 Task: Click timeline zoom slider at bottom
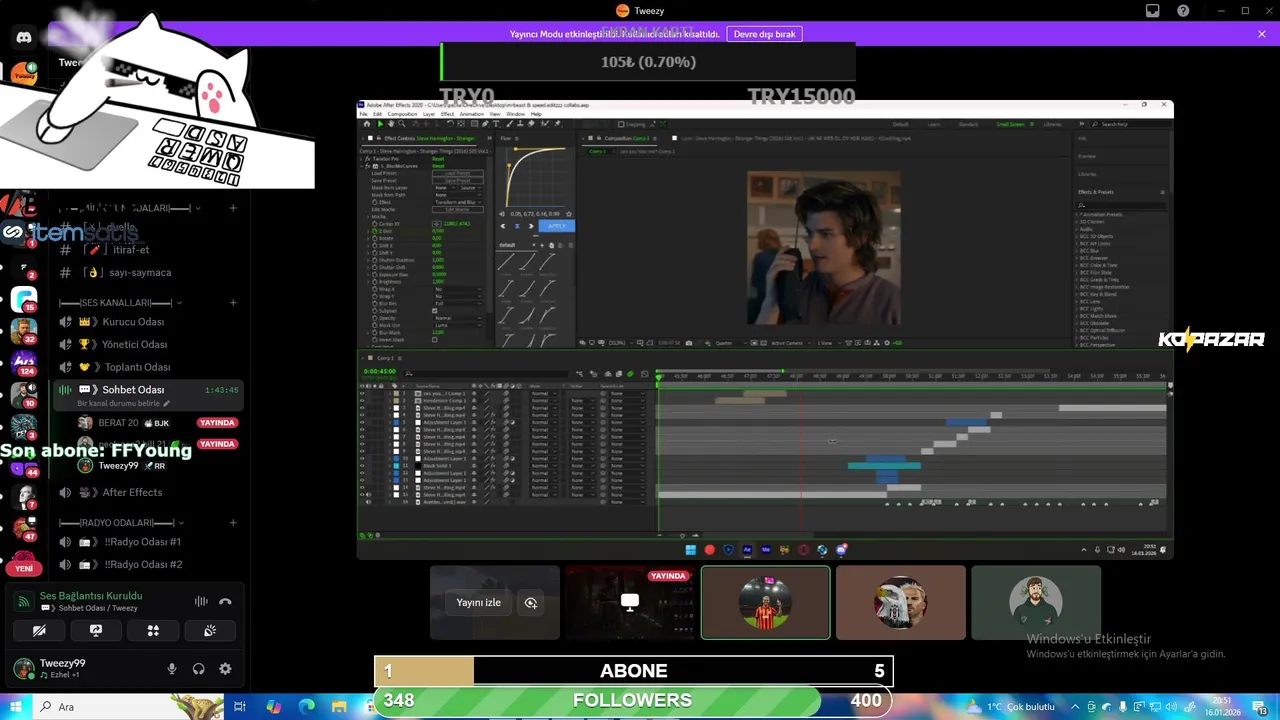coord(682,535)
